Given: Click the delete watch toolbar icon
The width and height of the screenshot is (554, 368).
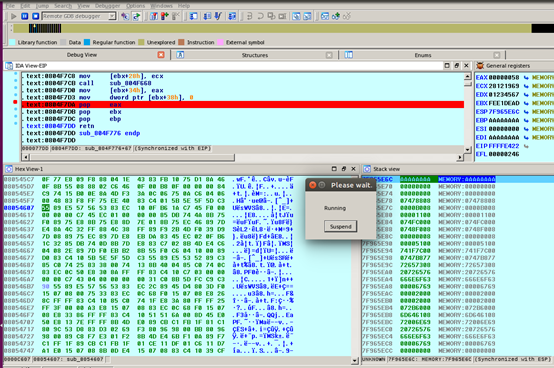Looking at the screenshot, I should pyautogui.click(x=347, y=16).
